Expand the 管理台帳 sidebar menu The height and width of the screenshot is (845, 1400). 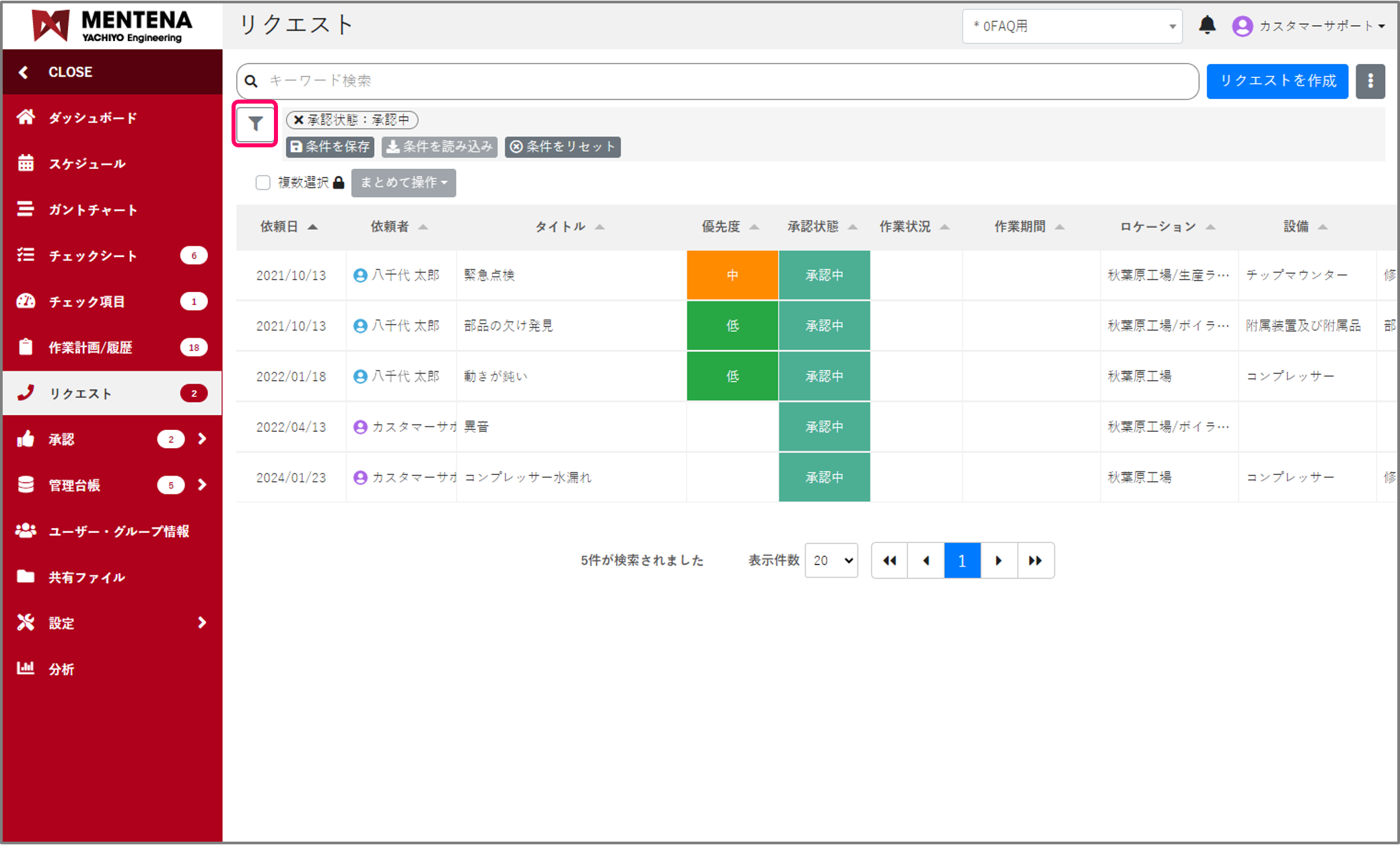201,485
